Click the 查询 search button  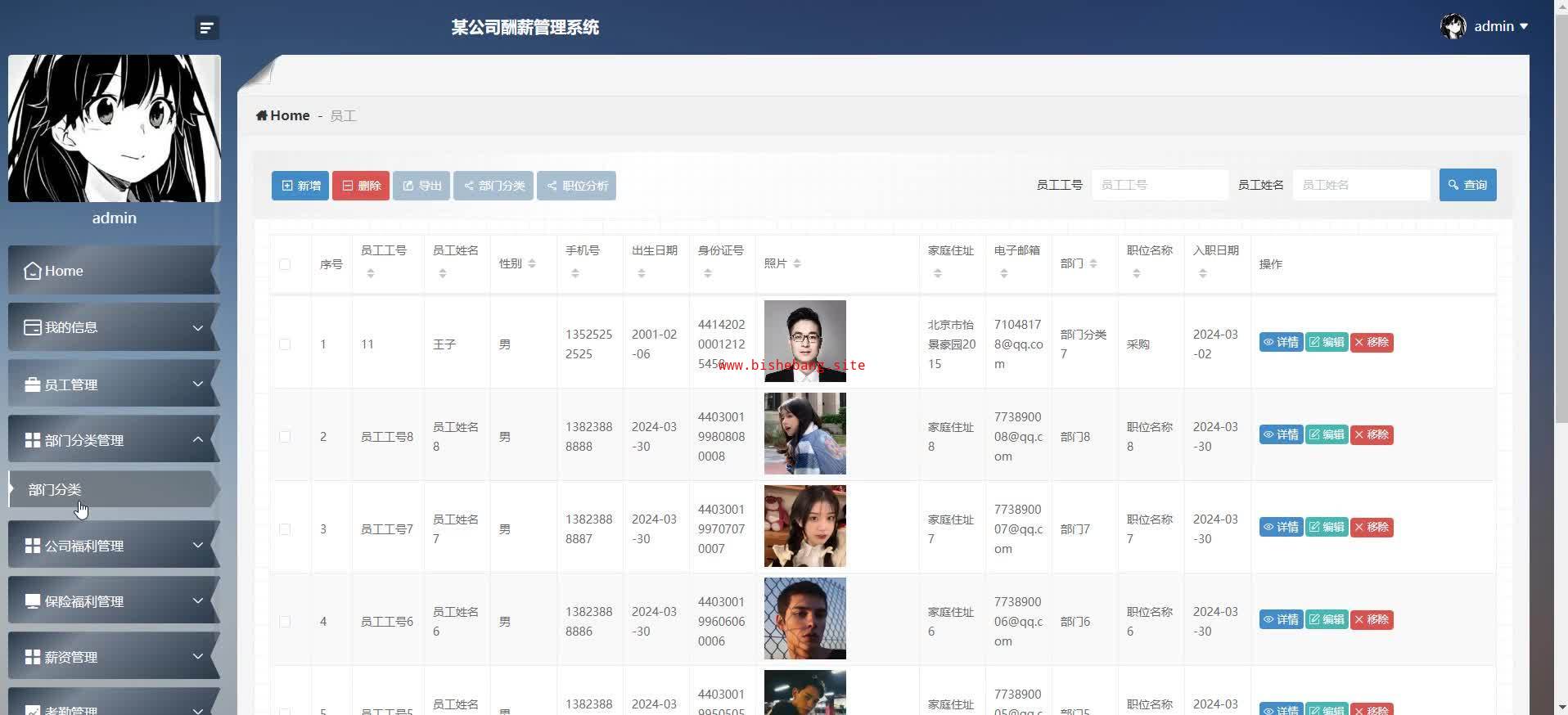click(1468, 185)
